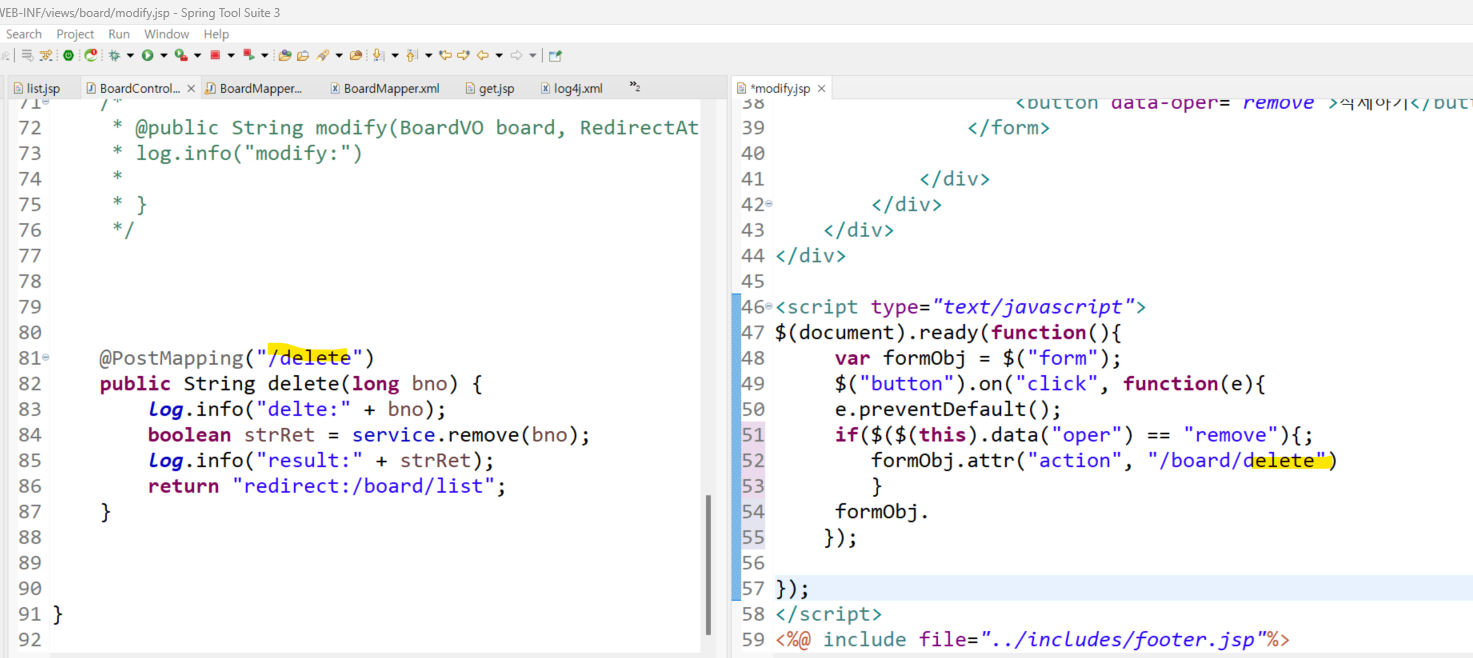Screen dimensions: 1473x658
Task: Click the Previous Annotation up-arrow icon
Action: tap(411, 55)
